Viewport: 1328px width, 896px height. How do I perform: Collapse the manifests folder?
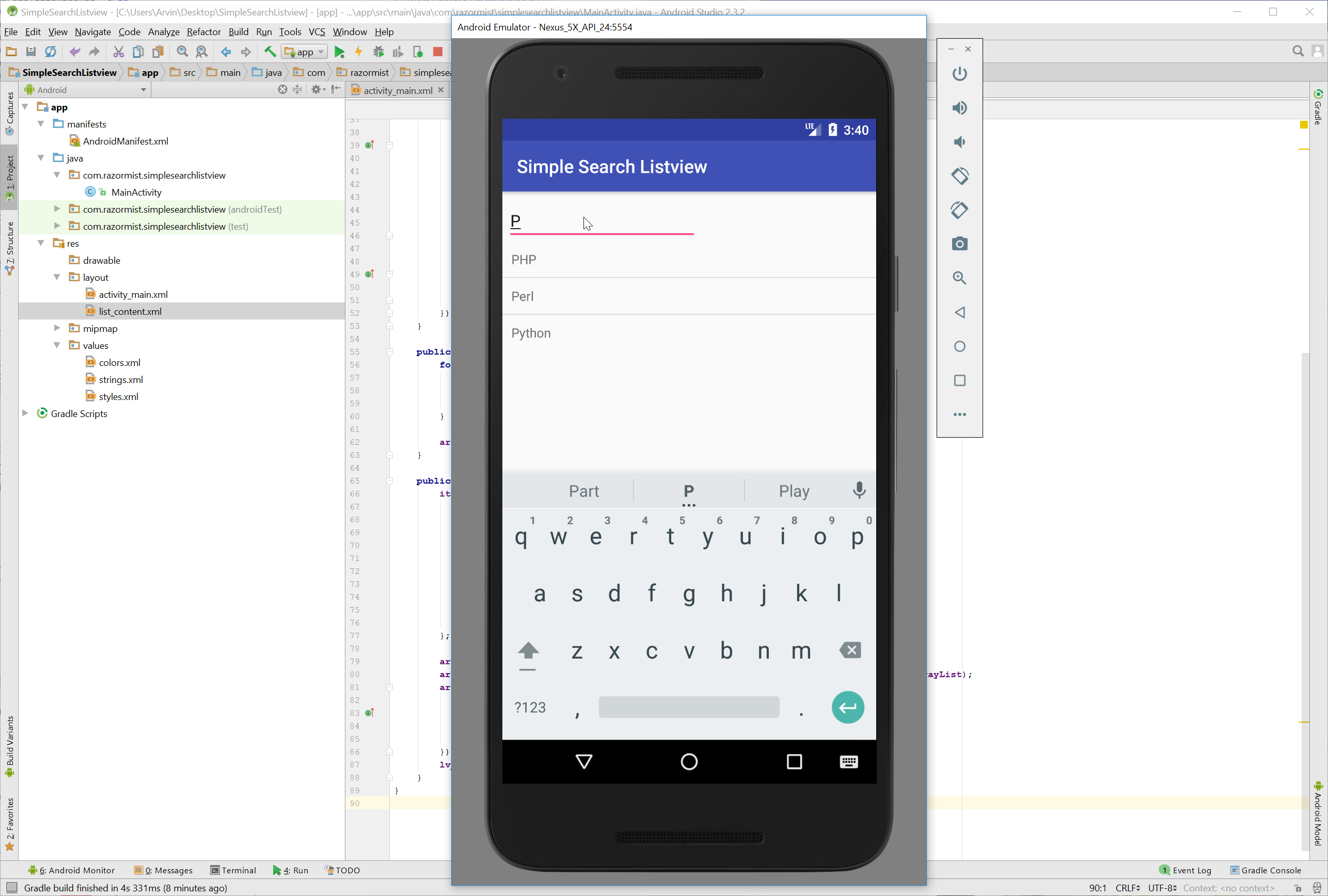coord(41,124)
